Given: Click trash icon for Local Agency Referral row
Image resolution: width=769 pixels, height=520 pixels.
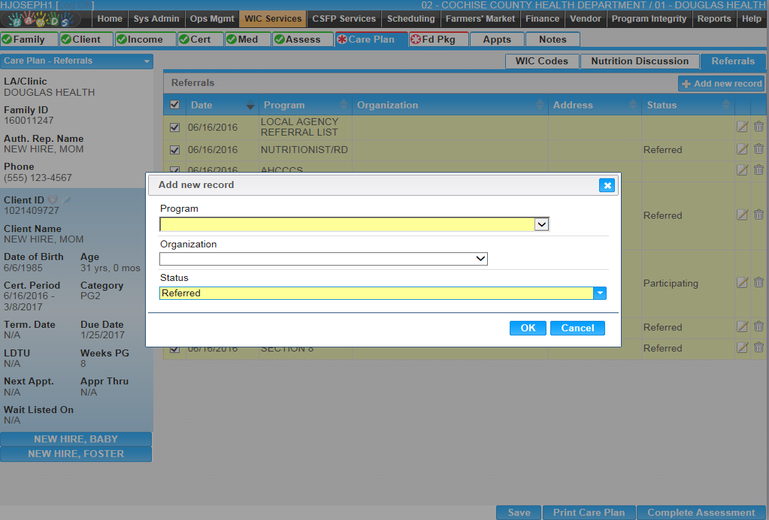Looking at the screenshot, I should (759, 126).
